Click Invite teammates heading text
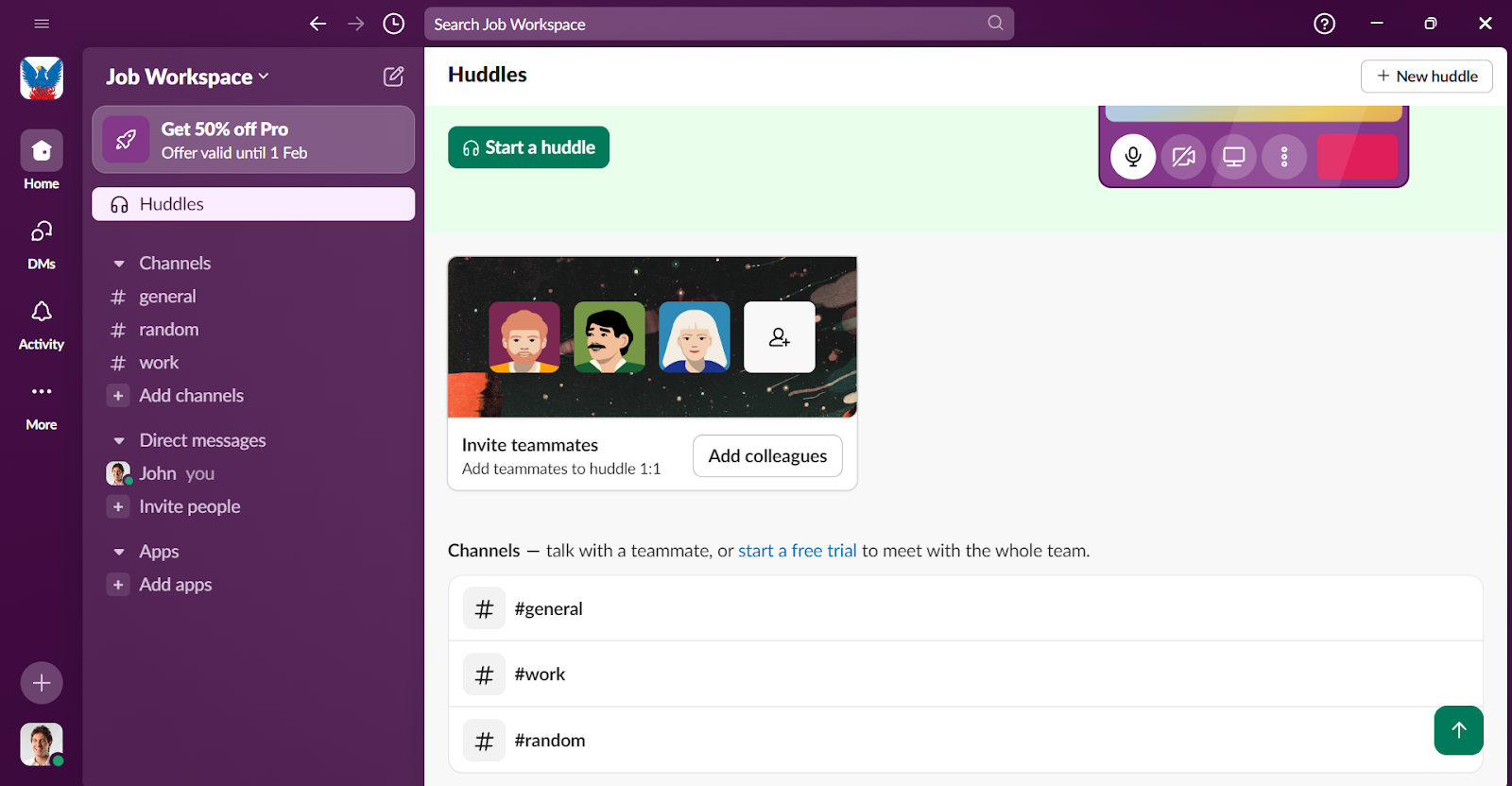Image resolution: width=1512 pixels, height=786 pixels. point(530,445)
